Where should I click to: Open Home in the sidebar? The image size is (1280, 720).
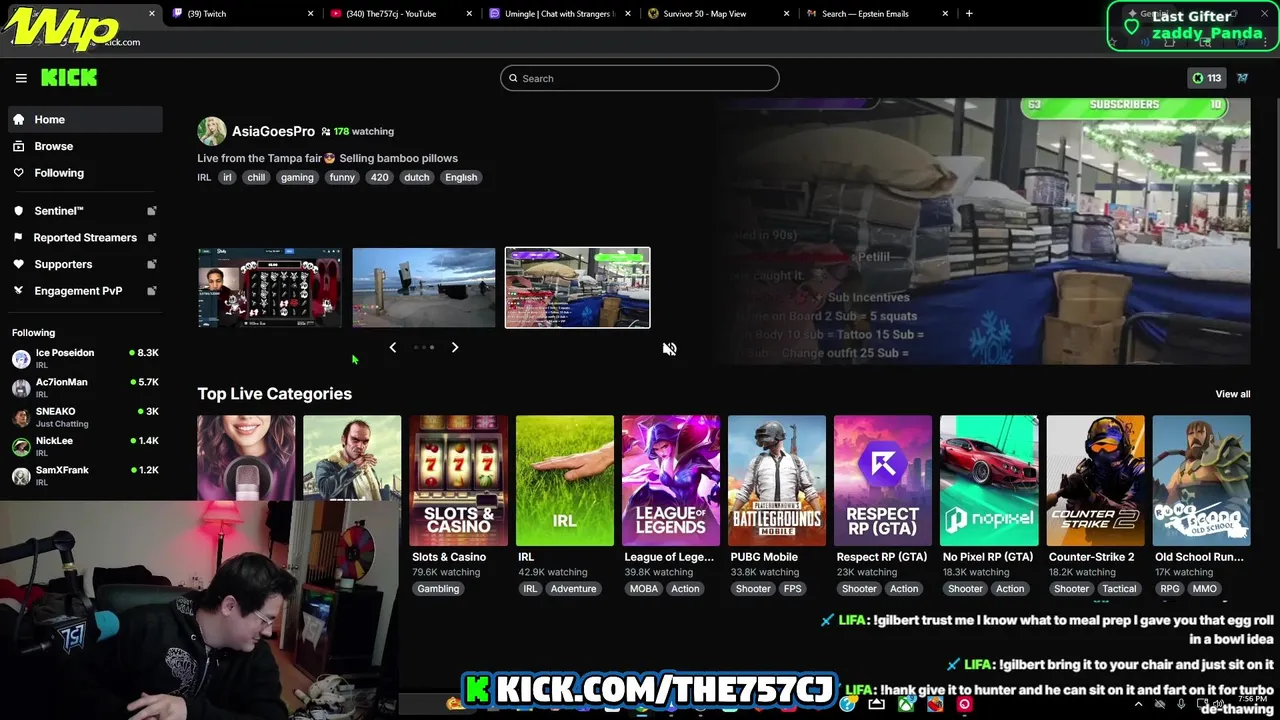tap(85, 119)
